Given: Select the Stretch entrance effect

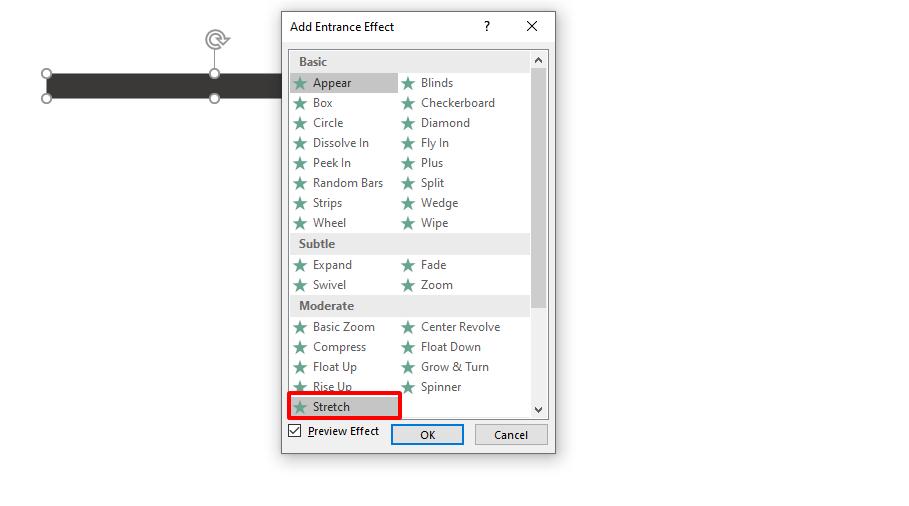Looking at the screenshot, I should [331, 407].
